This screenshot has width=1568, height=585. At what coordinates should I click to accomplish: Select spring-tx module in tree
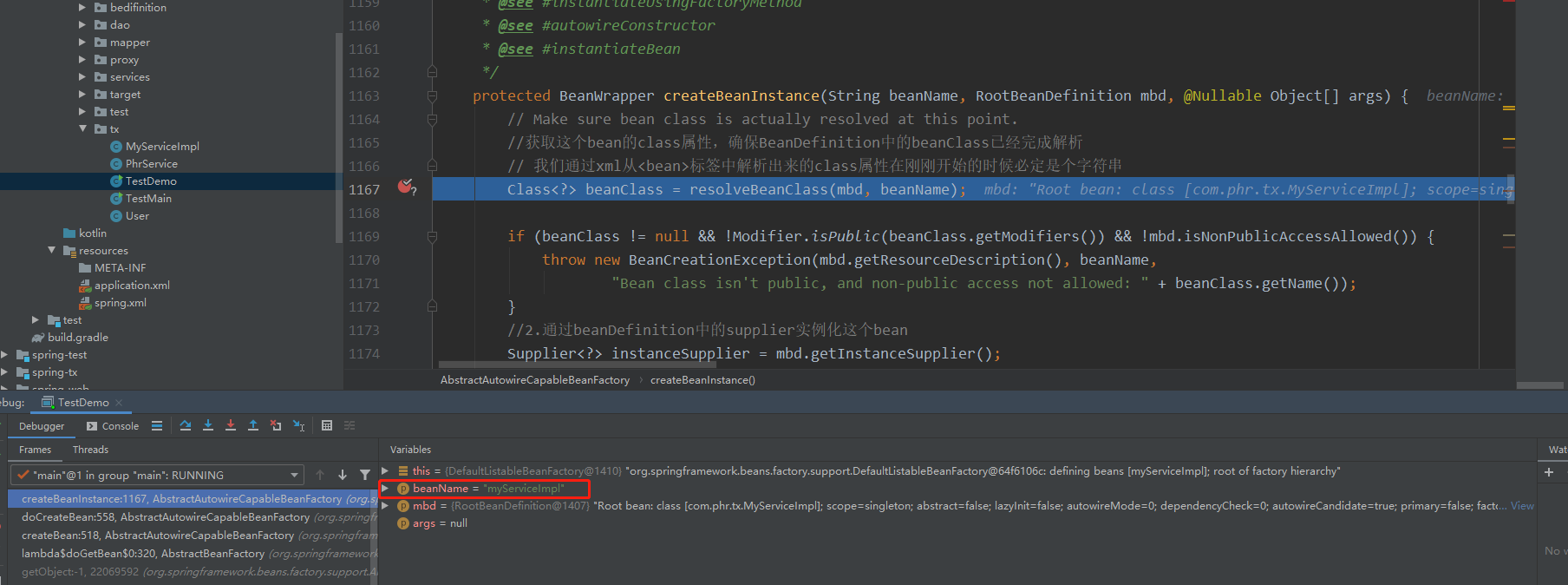pos(55,371)
